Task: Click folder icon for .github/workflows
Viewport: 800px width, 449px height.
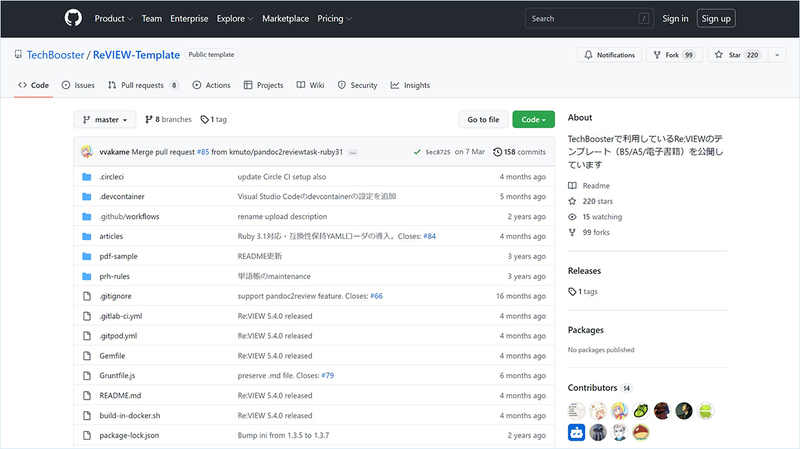Action: coord(87,216)
